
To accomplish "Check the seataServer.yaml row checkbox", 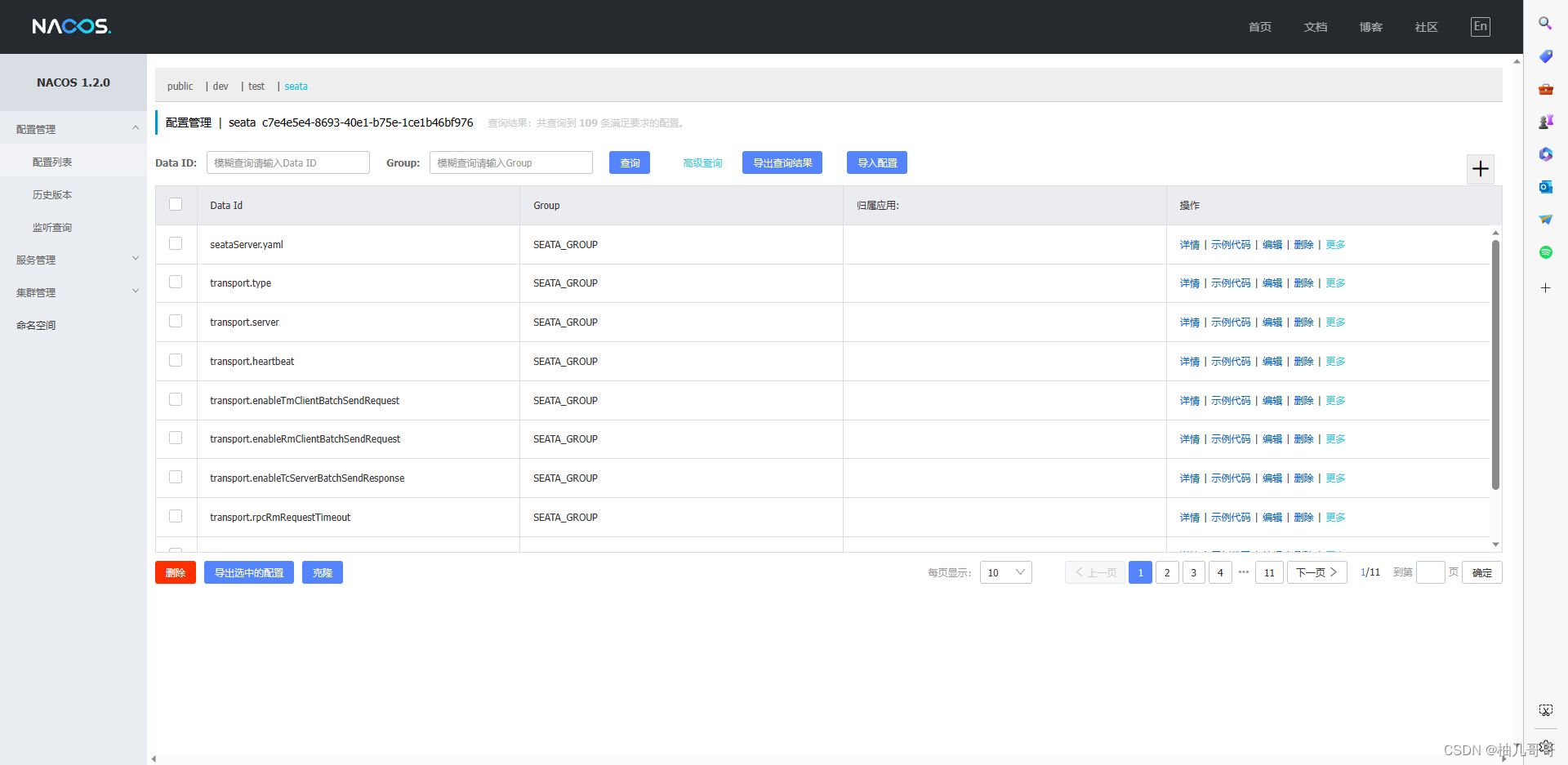I will [x=176, y=243].
